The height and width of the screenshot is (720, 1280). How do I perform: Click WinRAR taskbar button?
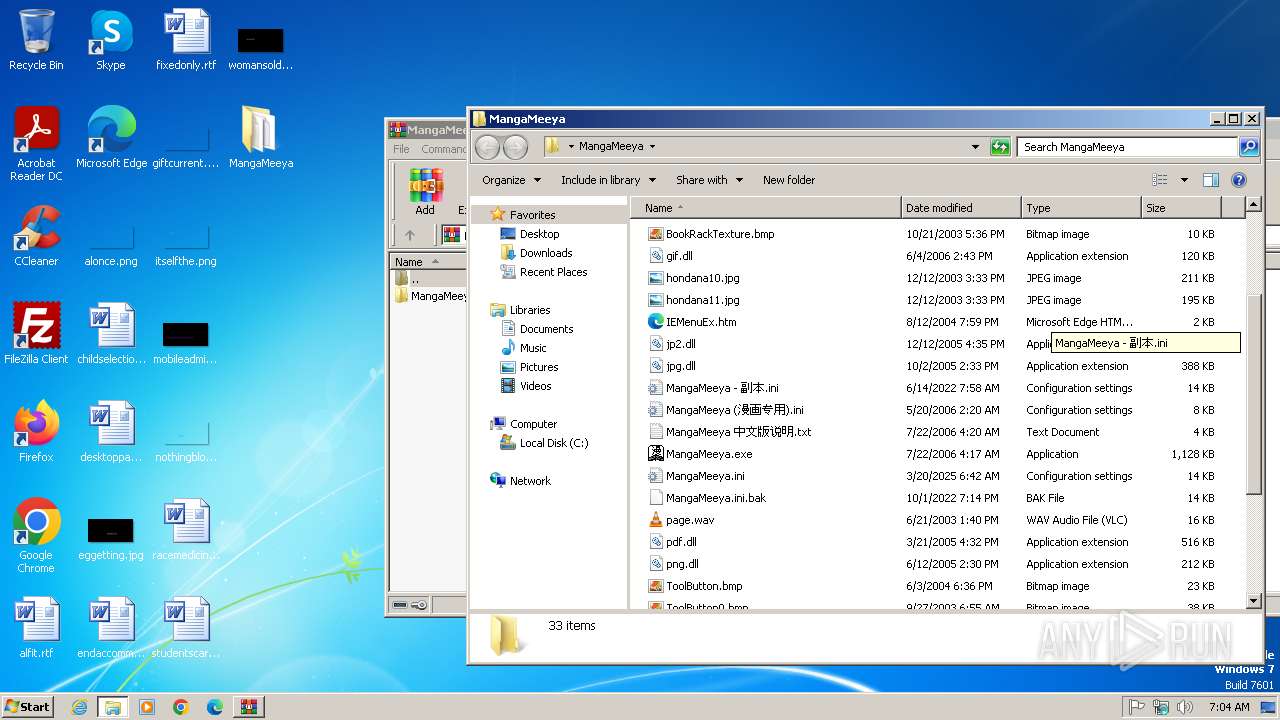[x=249, y=707]
